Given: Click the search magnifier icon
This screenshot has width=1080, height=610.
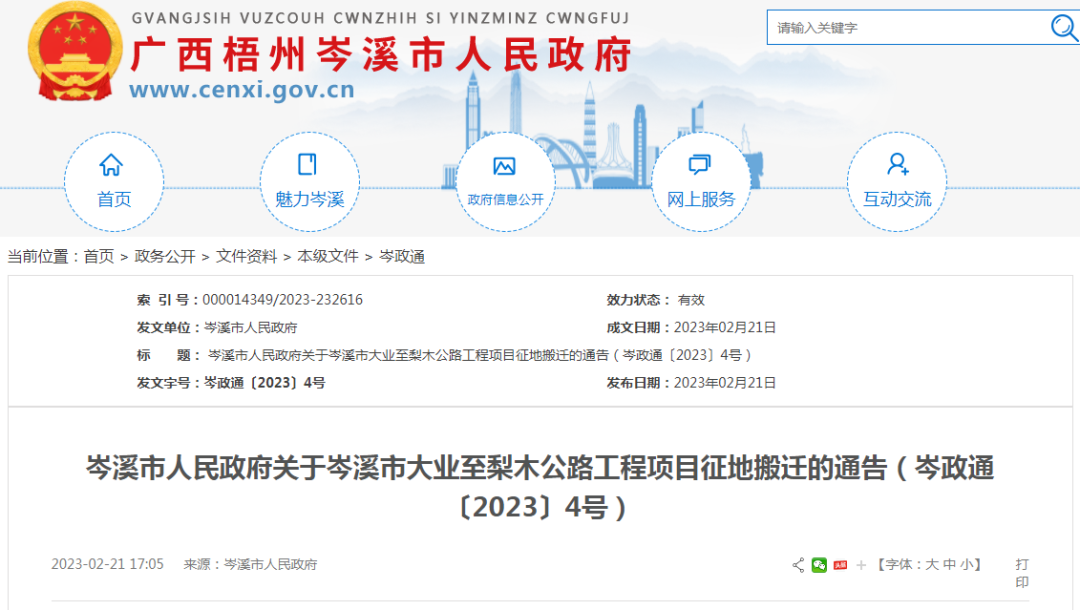Looking at the screenshot, I should click(x=1063, y=27).
